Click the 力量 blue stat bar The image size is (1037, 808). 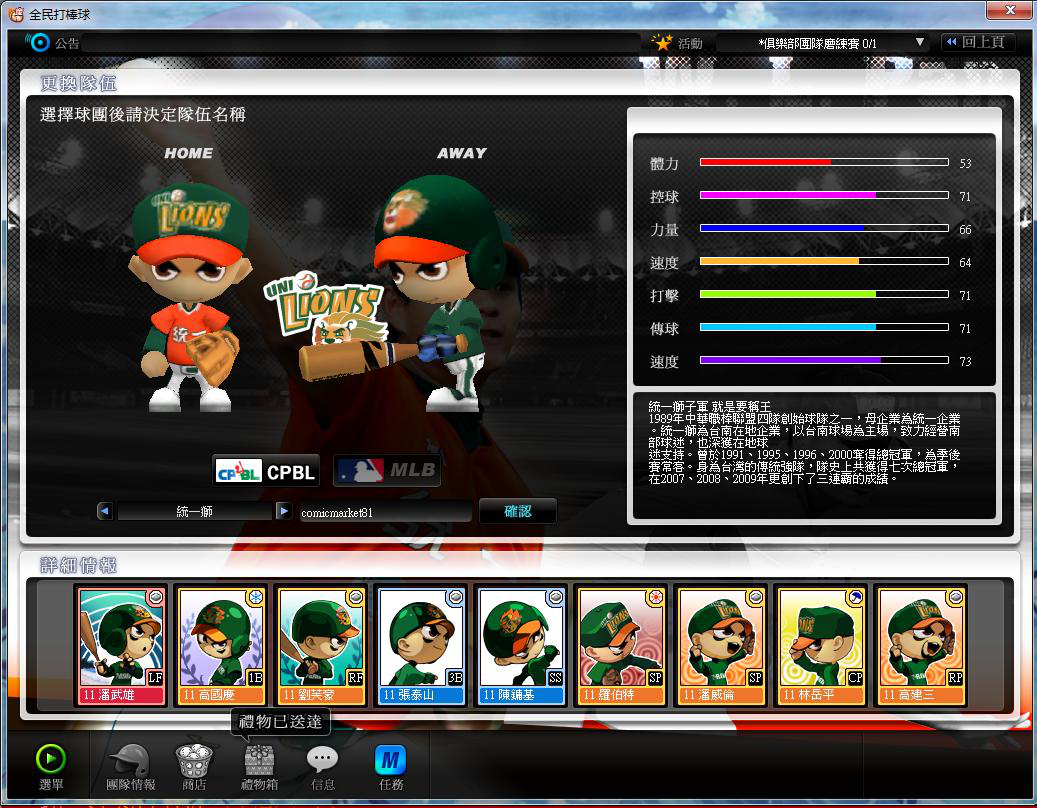click(x=824, y=228)
